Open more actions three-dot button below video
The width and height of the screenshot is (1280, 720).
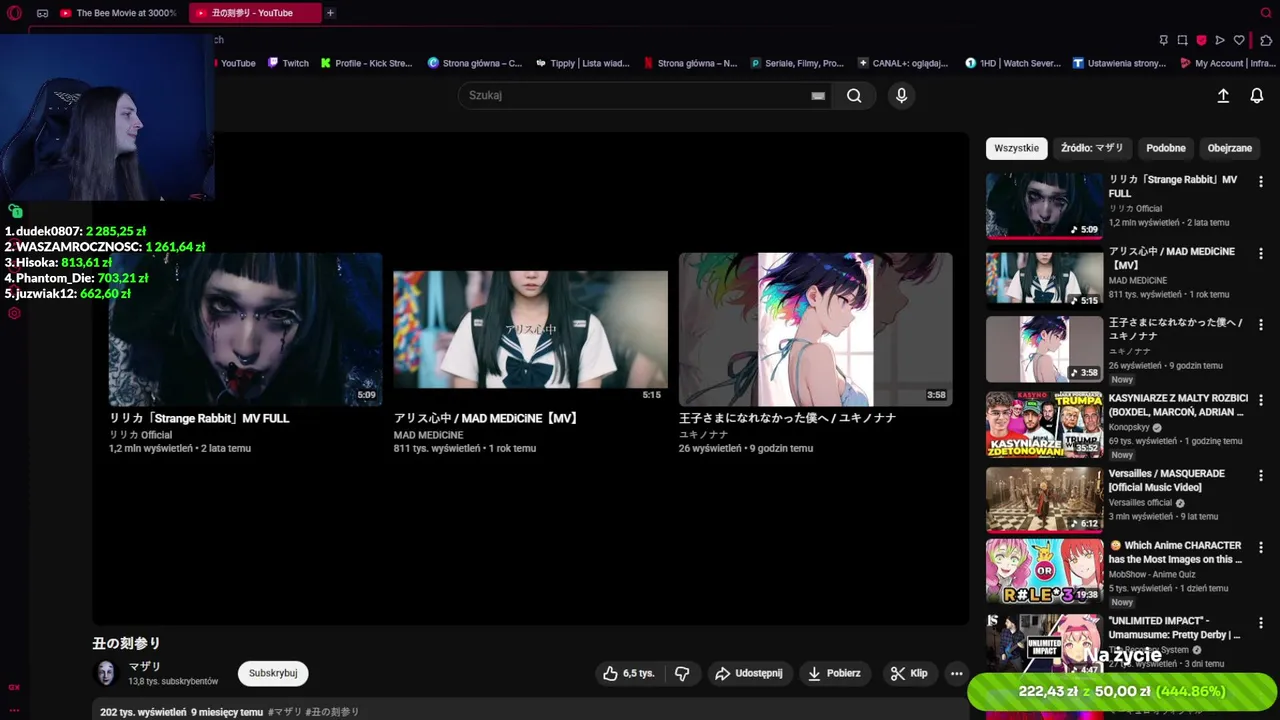pos(956,673)
